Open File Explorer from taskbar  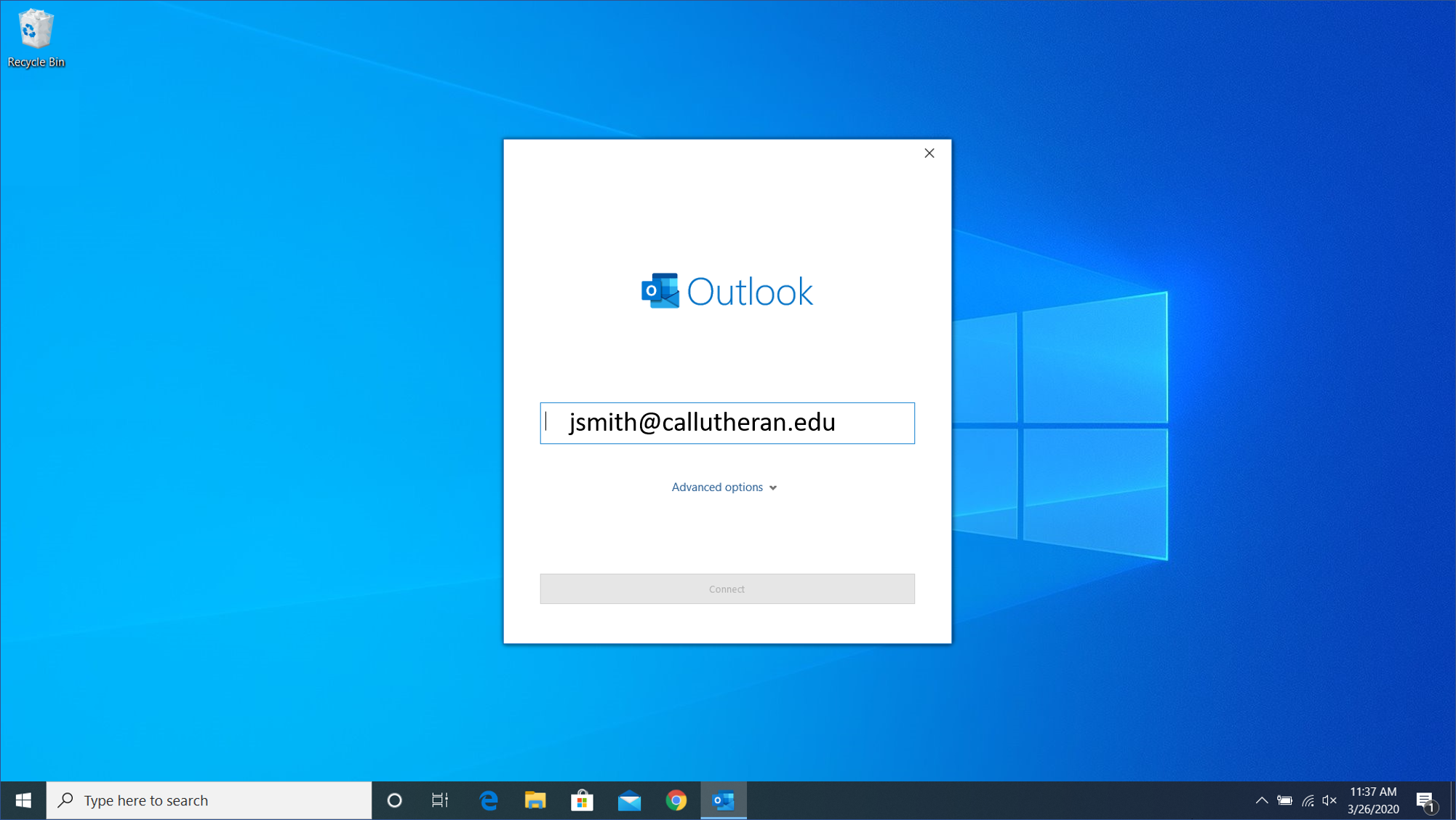pyautogui.click(x=535, y=800)
